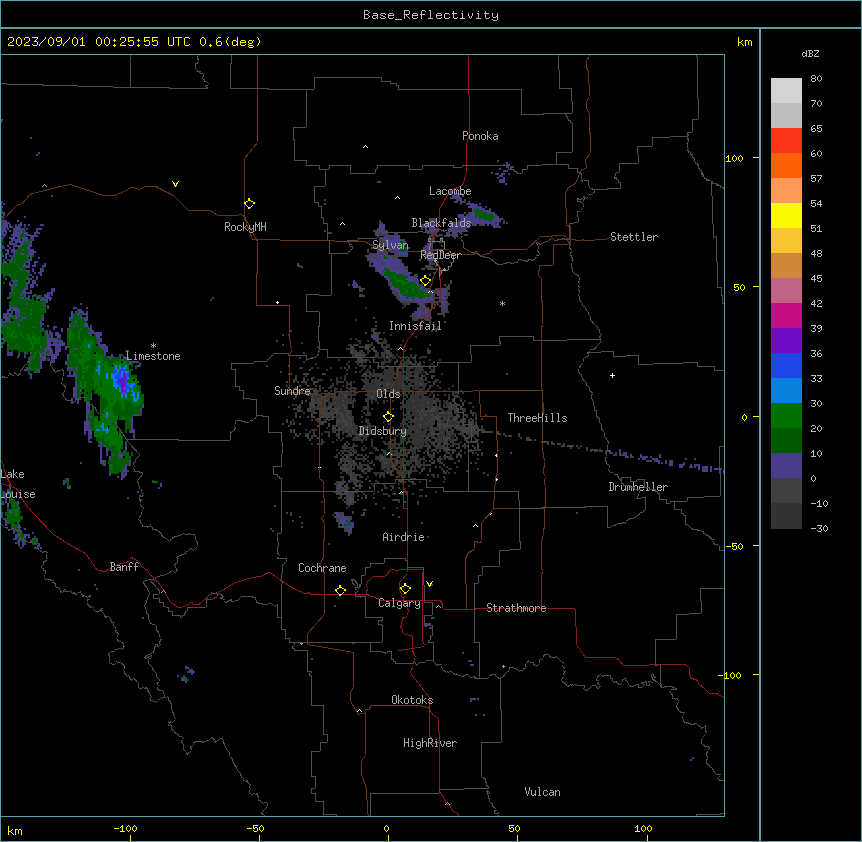The height and width of the screenshot is (842, 862).
Task: Pick the magenta 39-42 dBZ legend color
Action: click(x=786, y=315)
